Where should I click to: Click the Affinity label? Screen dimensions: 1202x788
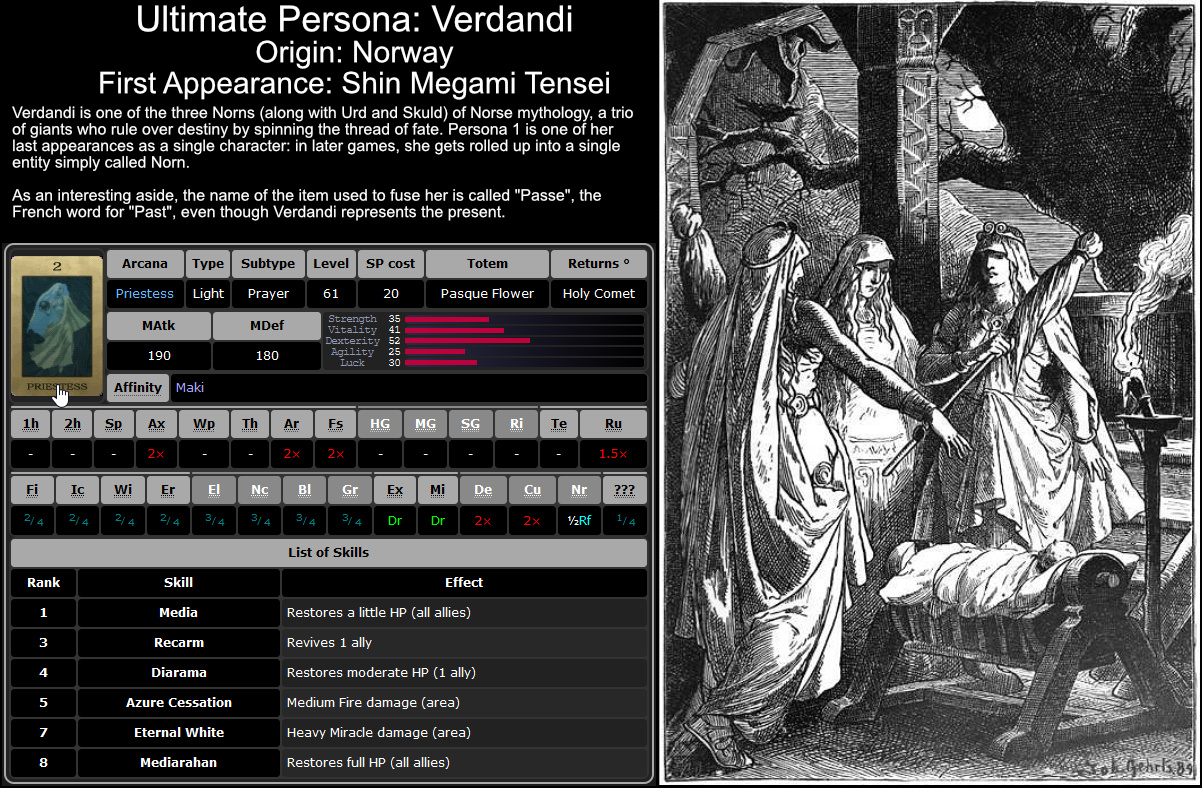(x=137, y=388)
